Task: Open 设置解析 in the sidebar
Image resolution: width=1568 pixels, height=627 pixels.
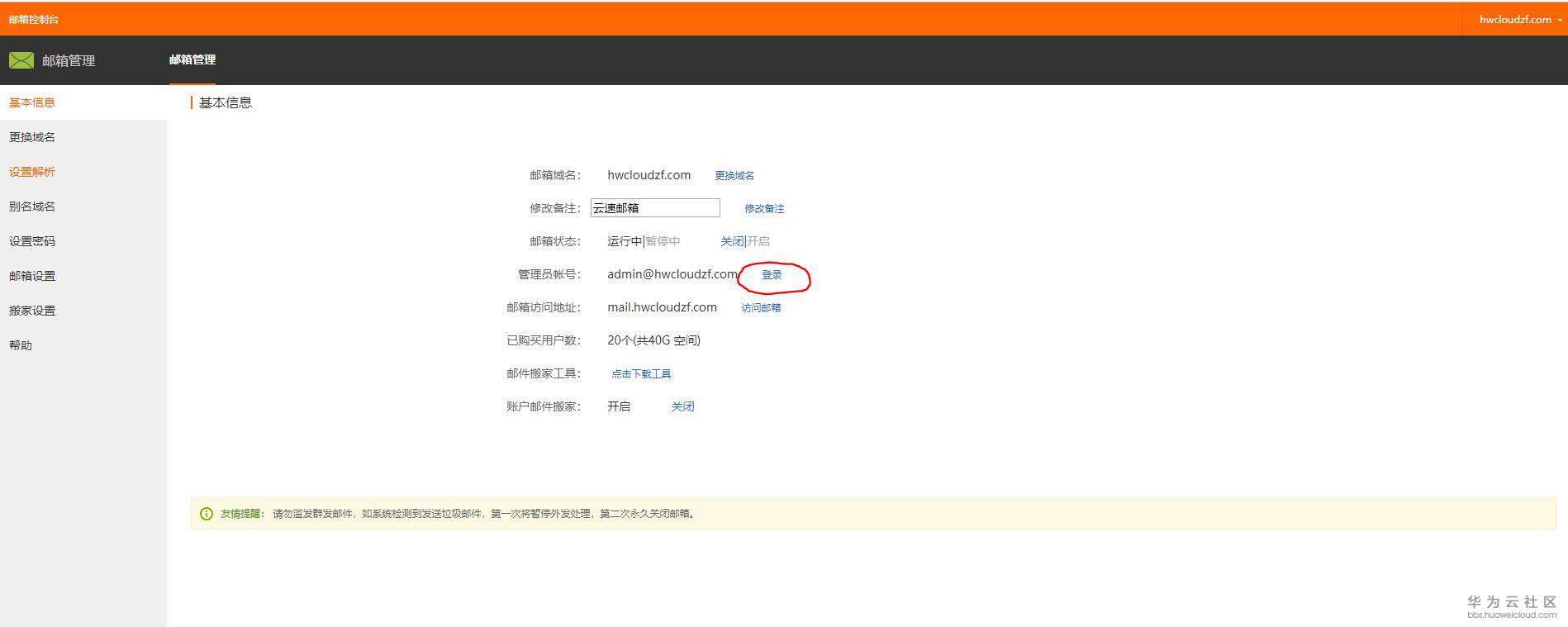Action: [x=32, y=172]
